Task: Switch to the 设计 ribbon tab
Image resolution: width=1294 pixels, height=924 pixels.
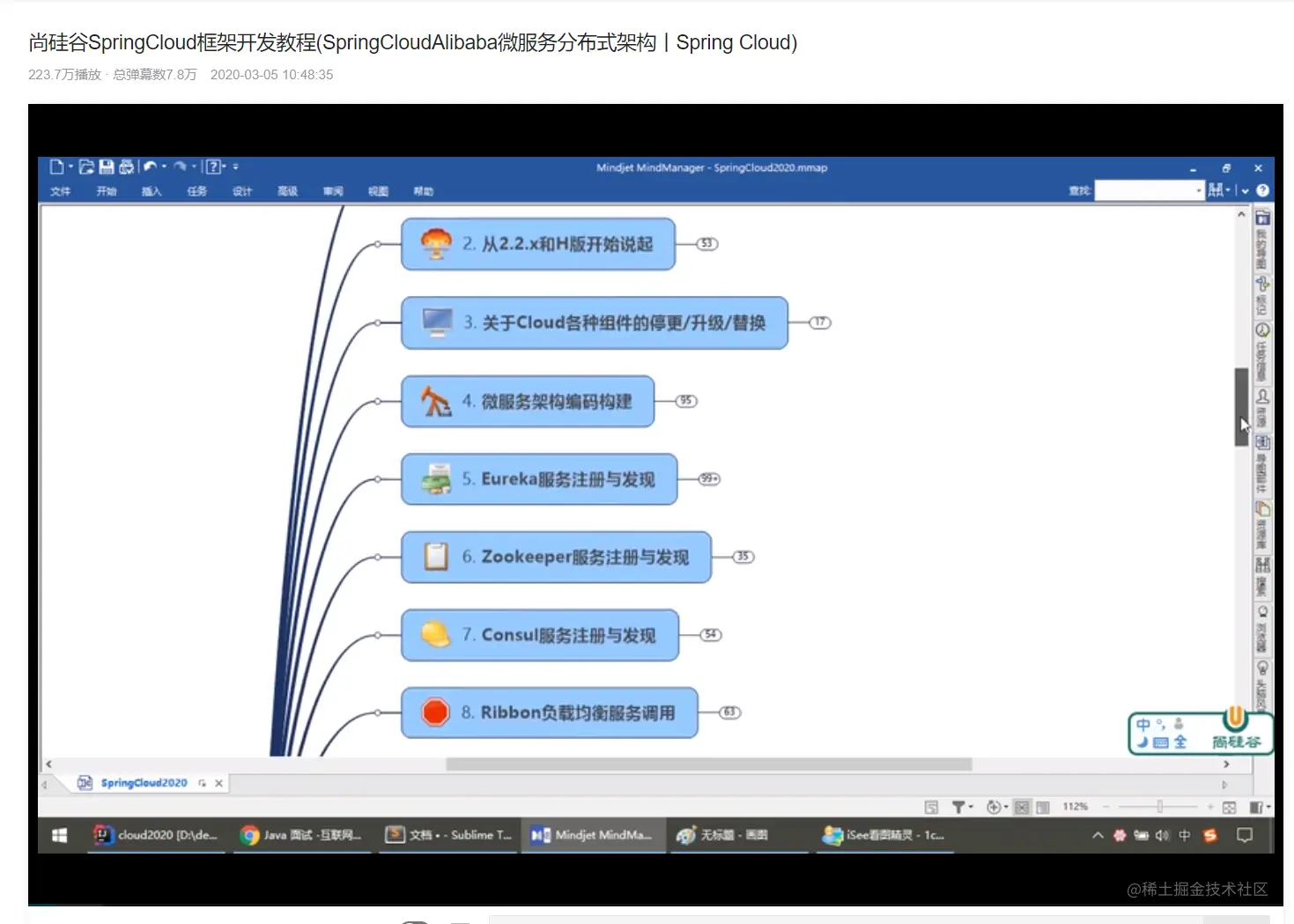Action: (x=242, y=191)
